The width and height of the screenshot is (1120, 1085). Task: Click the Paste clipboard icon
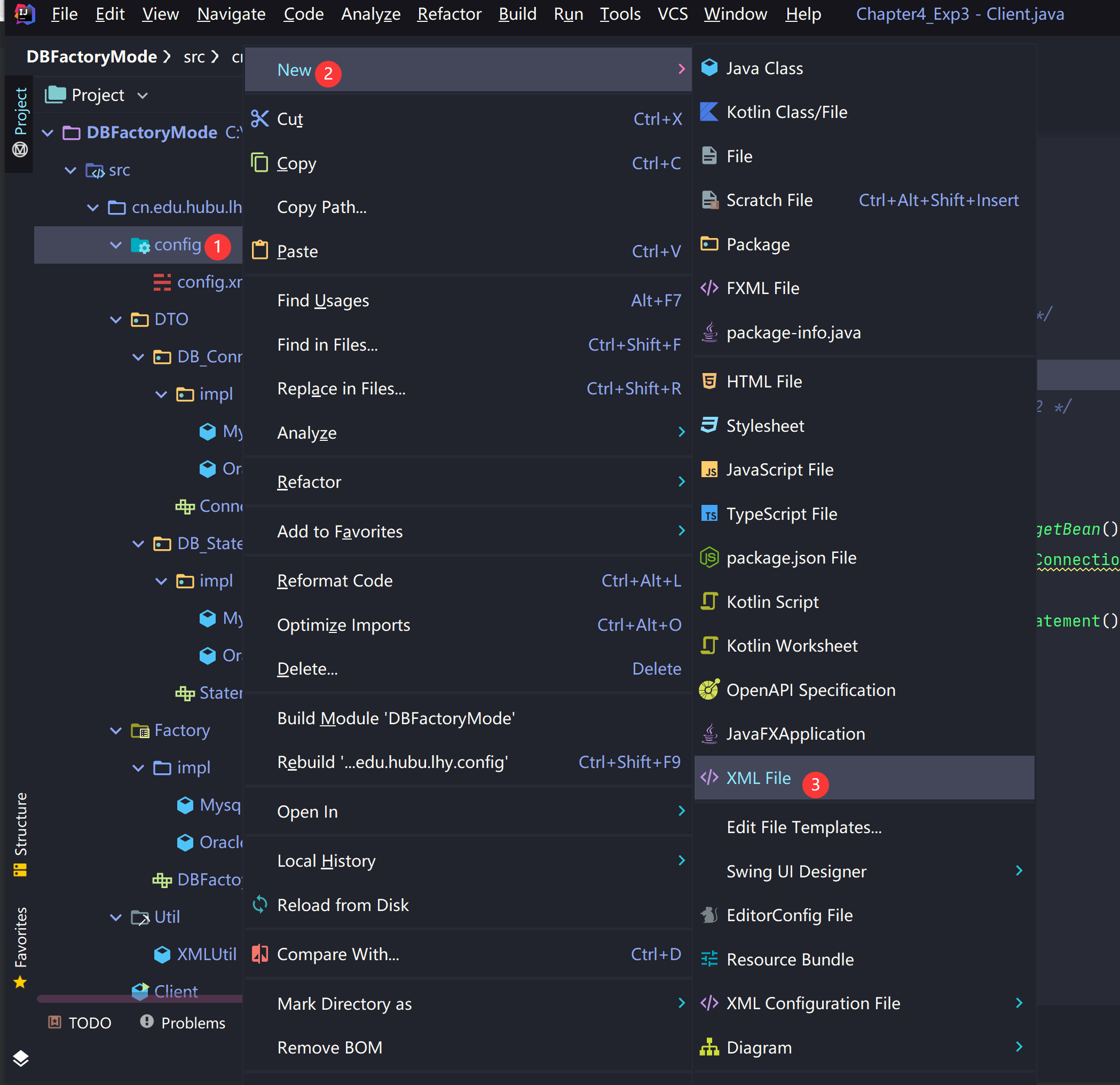coord(260,251)
